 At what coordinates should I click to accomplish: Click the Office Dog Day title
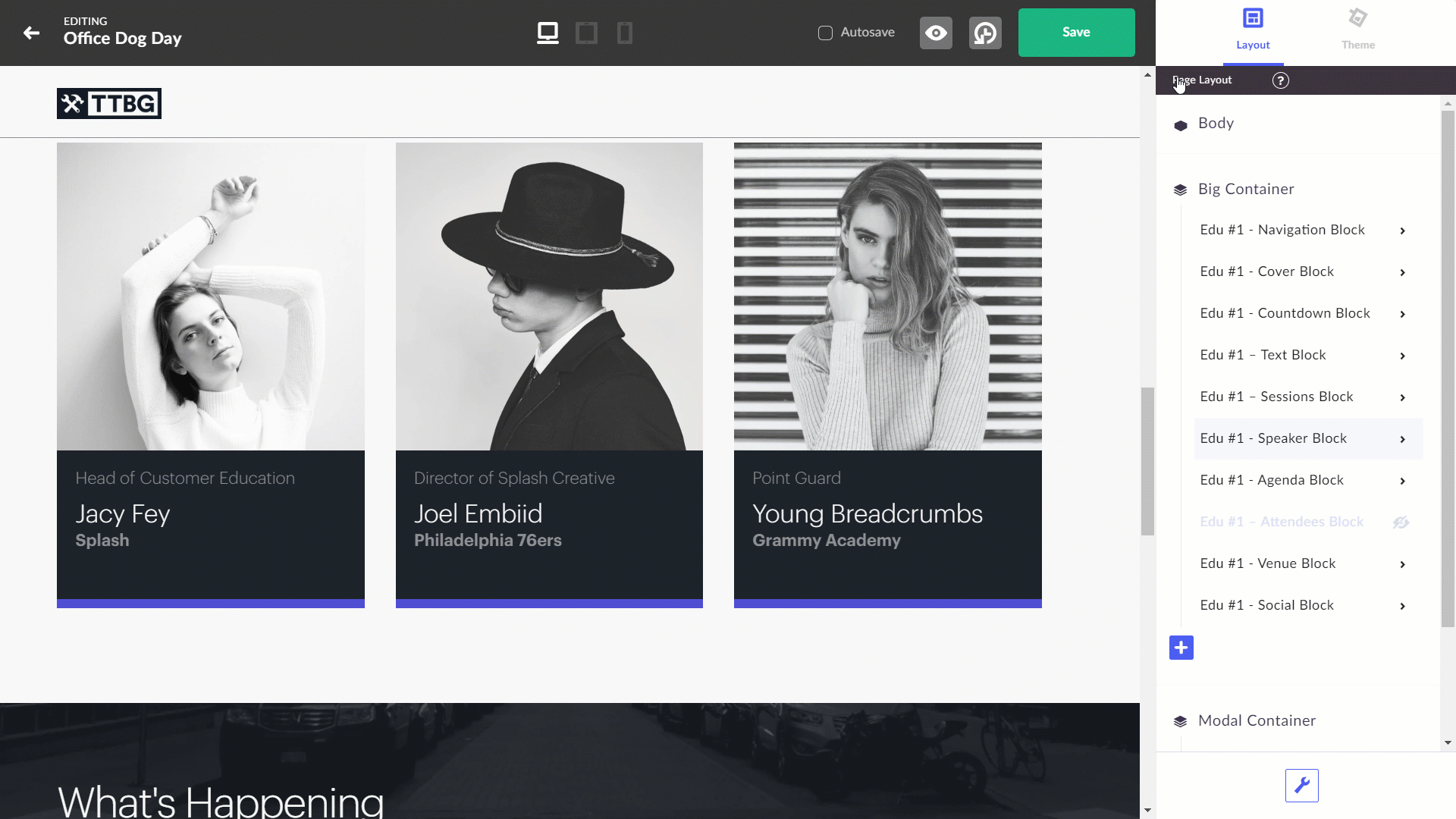pyautogui.click(x=122, y=39)
